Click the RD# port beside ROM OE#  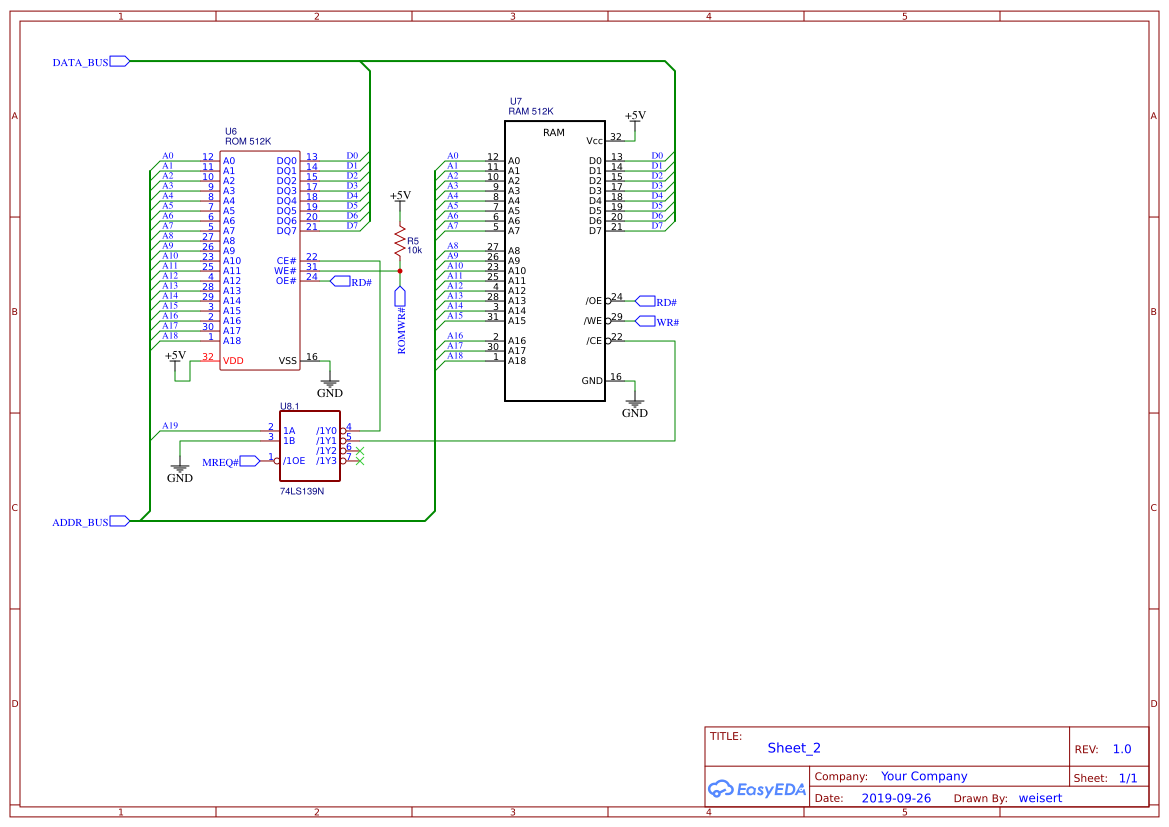click(x=340, y=281)
